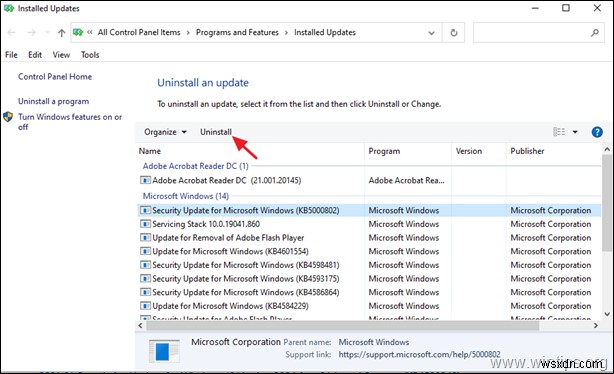Sort by the Version column header
The width and height of the screenshot is (614, 374).
(x=469, y=151)
